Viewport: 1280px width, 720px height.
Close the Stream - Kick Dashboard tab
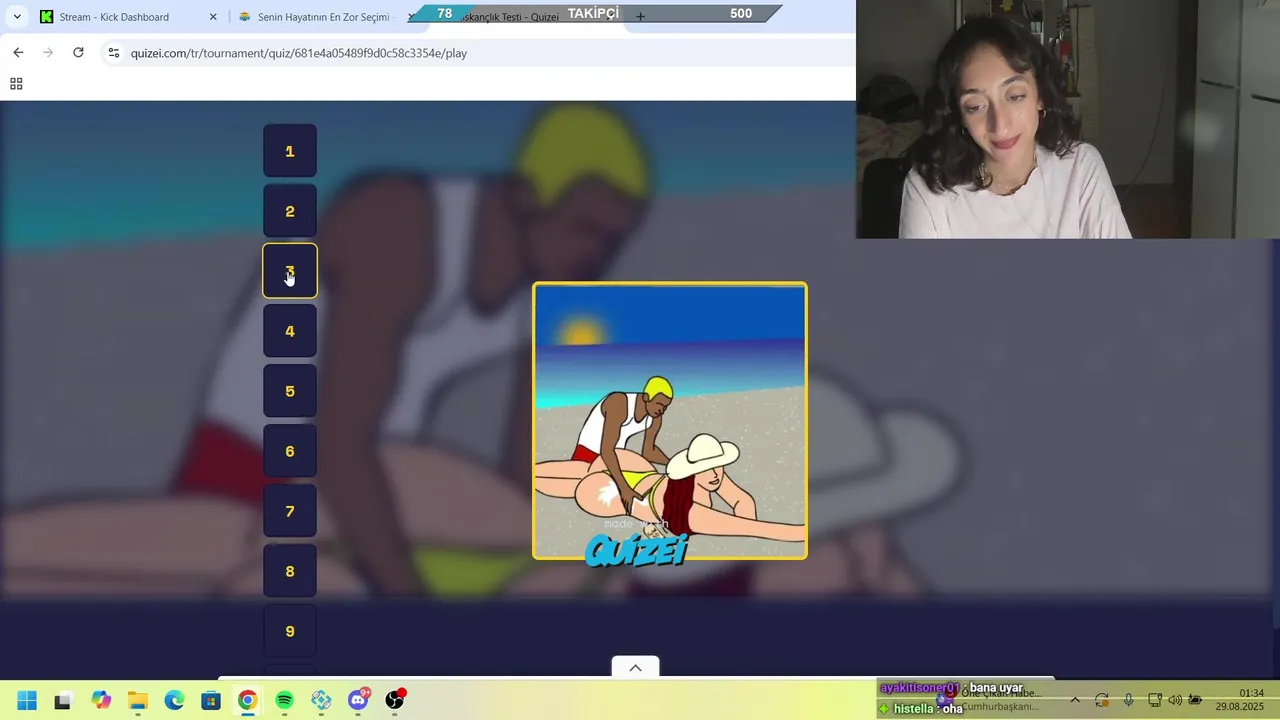click(x=213, y=17)
